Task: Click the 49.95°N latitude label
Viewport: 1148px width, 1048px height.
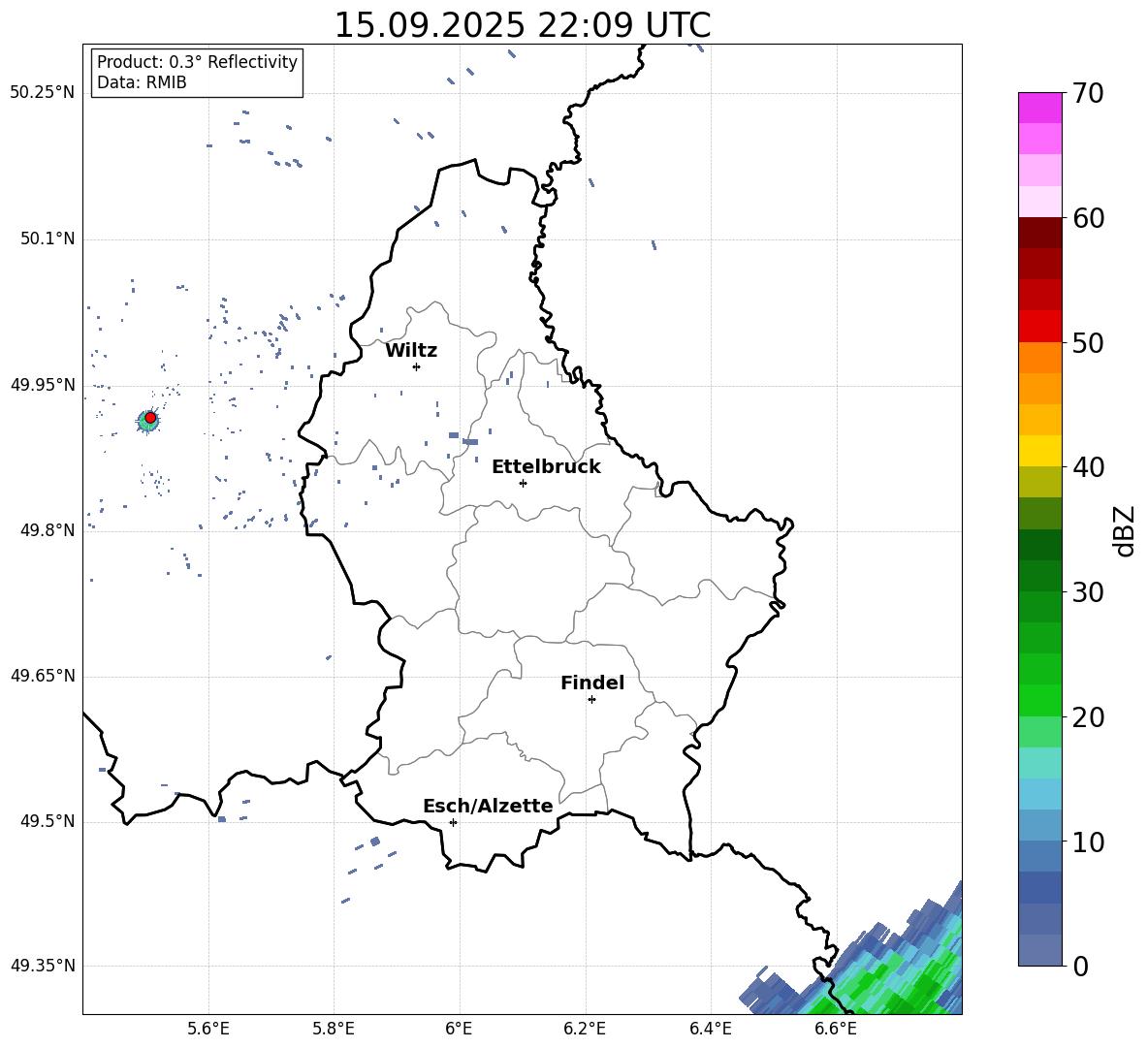Action: click(43, 385)
